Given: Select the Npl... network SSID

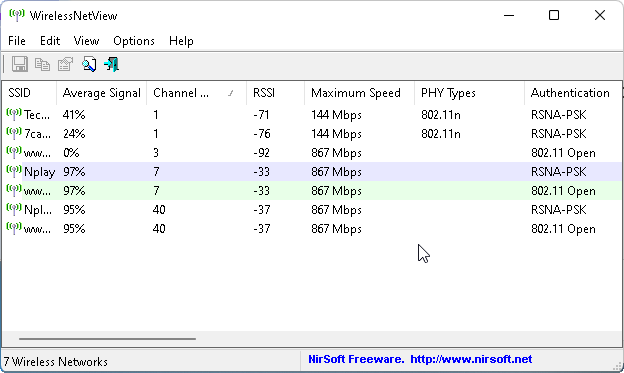Looking at the screenshot, I should [38, 210].
